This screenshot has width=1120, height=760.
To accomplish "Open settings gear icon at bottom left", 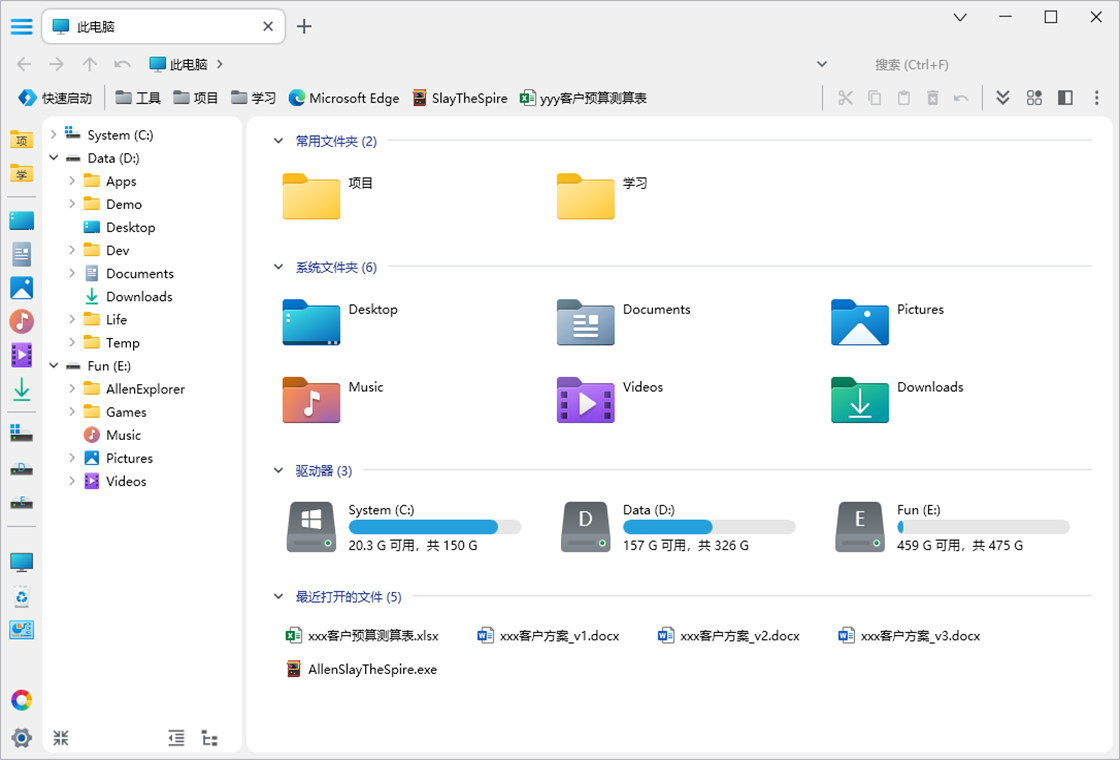I will click(x=21, y=737).
